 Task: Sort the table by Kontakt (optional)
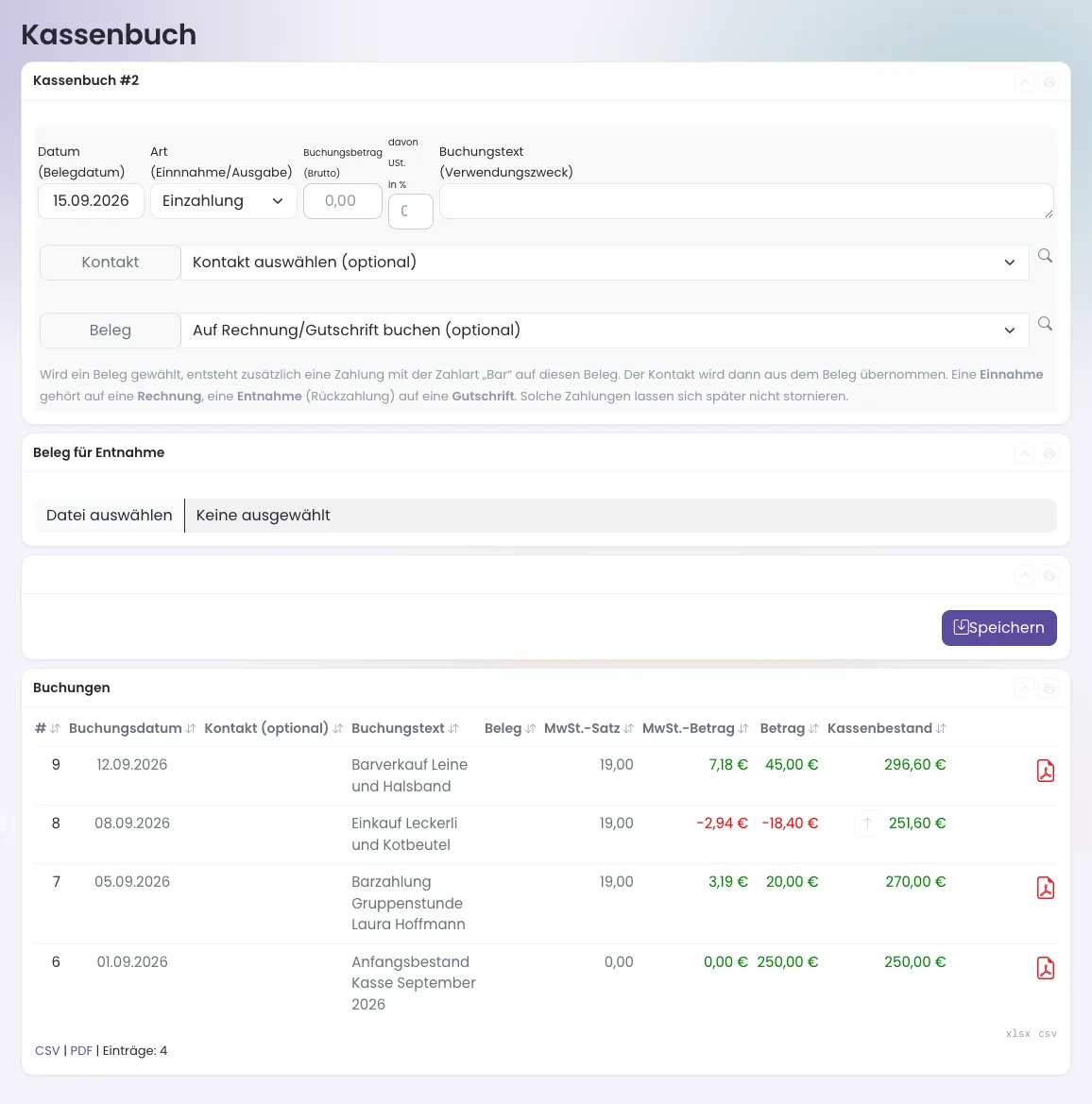274,729
